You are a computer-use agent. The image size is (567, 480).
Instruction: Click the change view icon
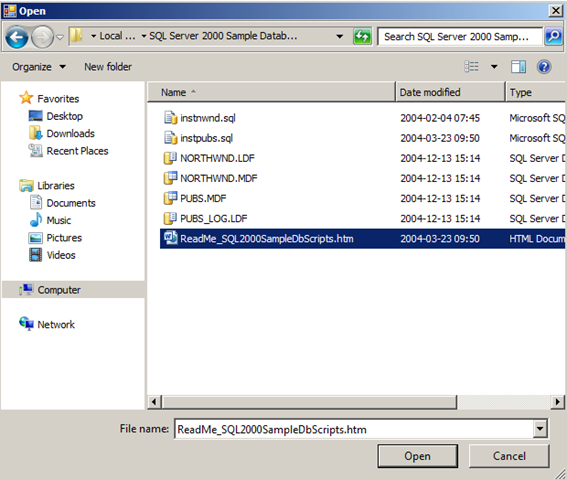click(472, 67)
